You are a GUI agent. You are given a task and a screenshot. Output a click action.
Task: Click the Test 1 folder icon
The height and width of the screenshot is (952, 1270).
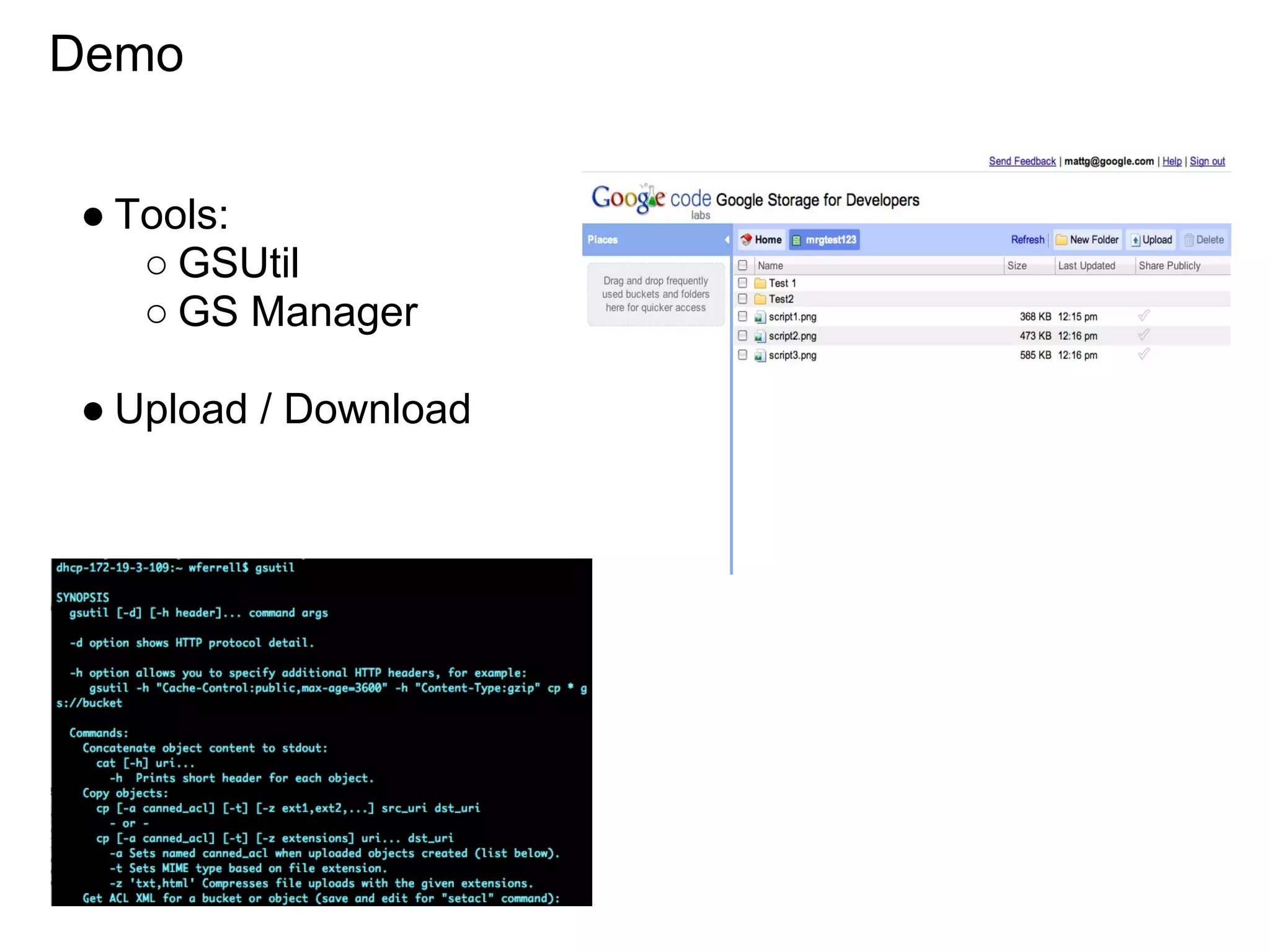pos(760,283)
